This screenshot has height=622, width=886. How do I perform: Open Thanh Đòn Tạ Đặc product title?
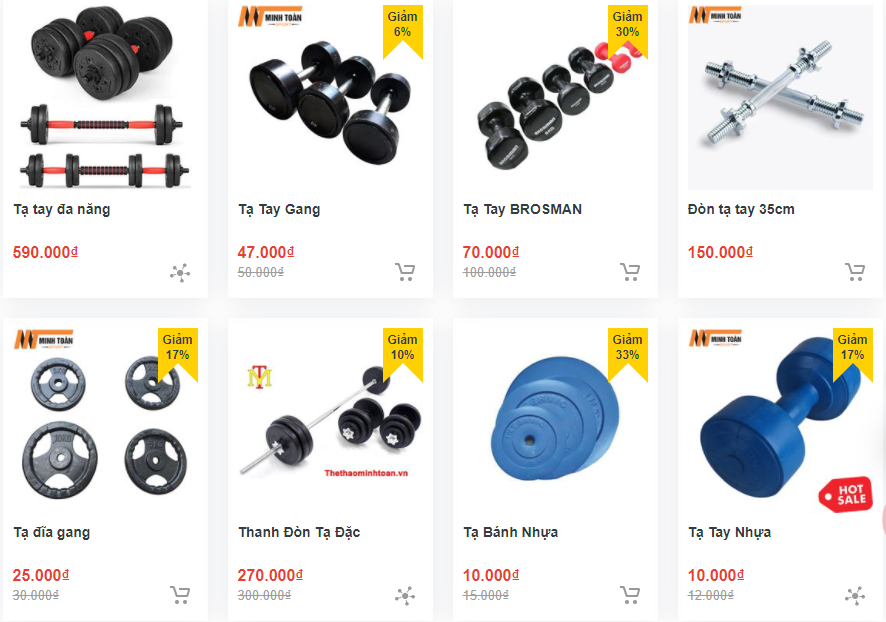[299, 532]
